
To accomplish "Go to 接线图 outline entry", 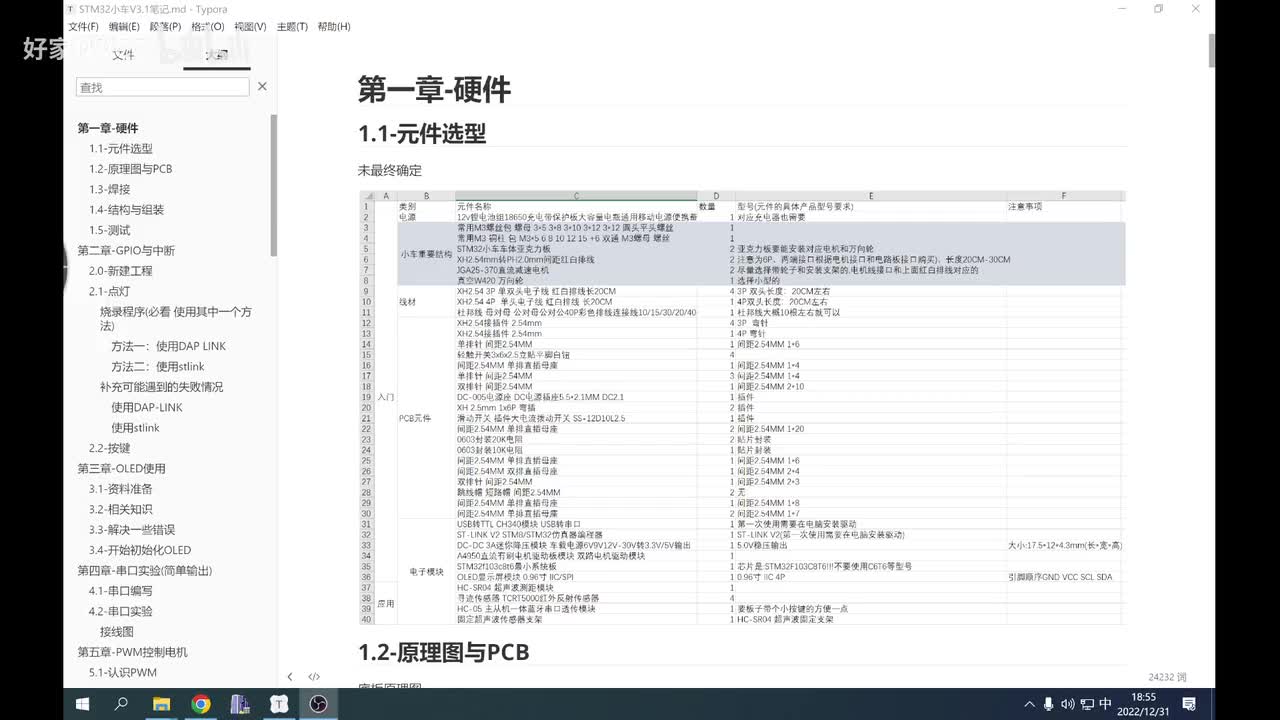I will [x=116, y=632].
